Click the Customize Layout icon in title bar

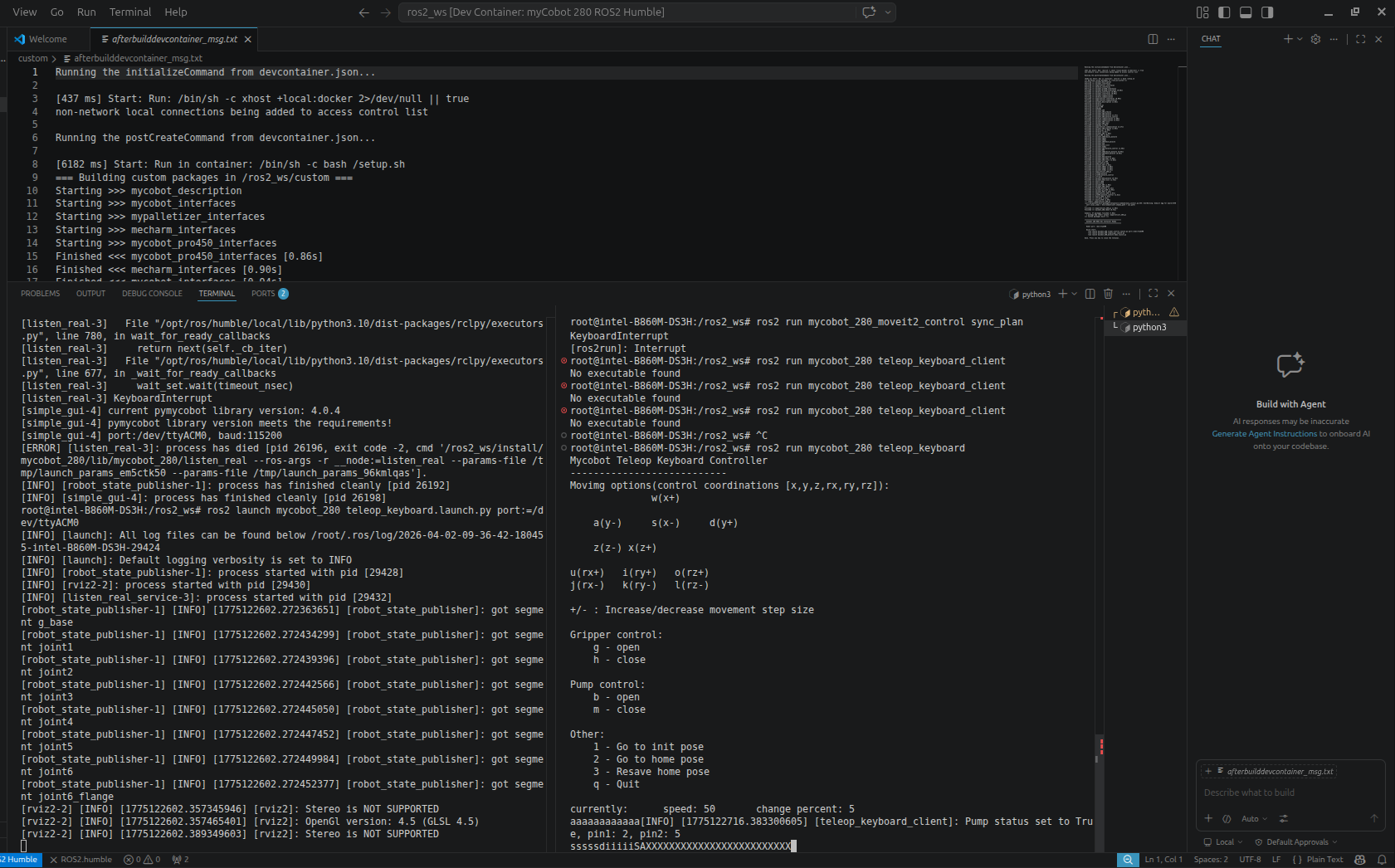click(x=1202, y=12)
